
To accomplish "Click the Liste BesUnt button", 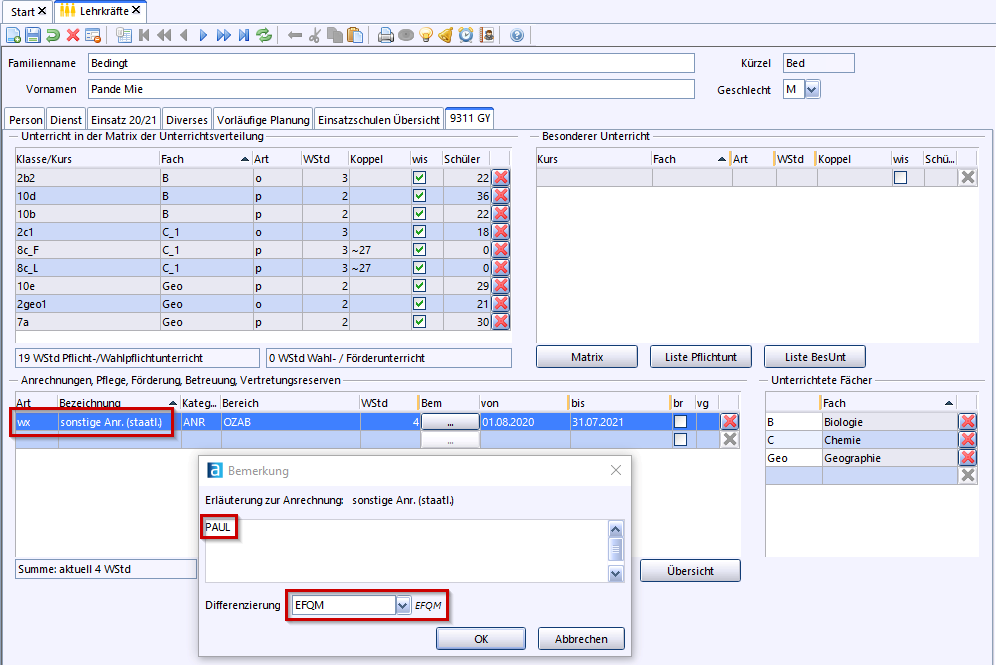I will (x=815, y=357).
